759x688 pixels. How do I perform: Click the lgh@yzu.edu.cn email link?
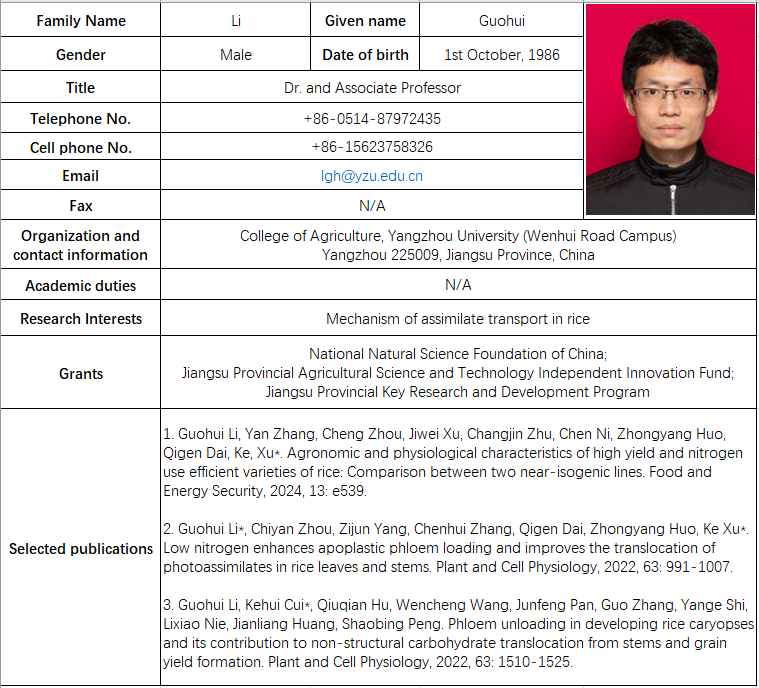tap(372, 176)
